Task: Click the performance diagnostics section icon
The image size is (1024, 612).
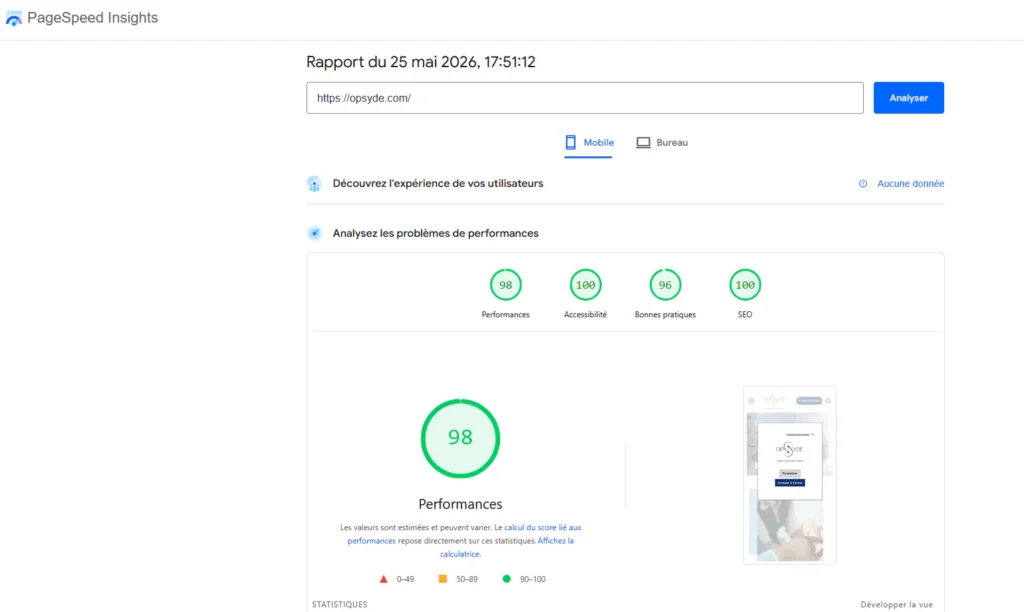Action: tap(314, 233)
